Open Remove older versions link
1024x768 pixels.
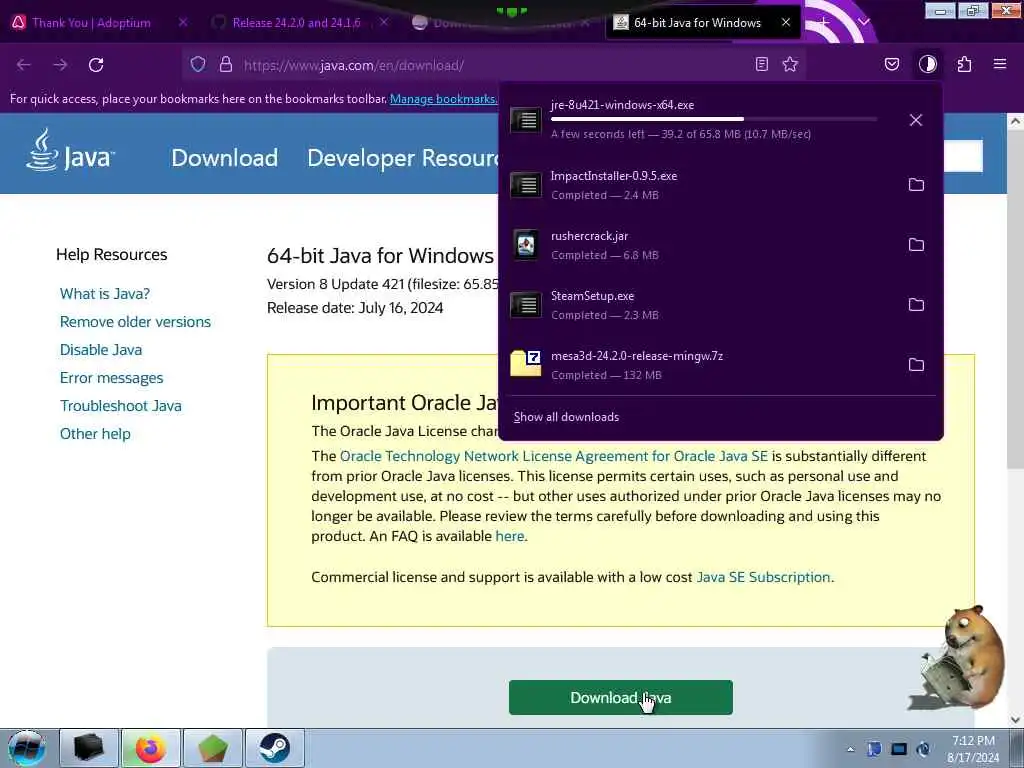click(135, 322)
